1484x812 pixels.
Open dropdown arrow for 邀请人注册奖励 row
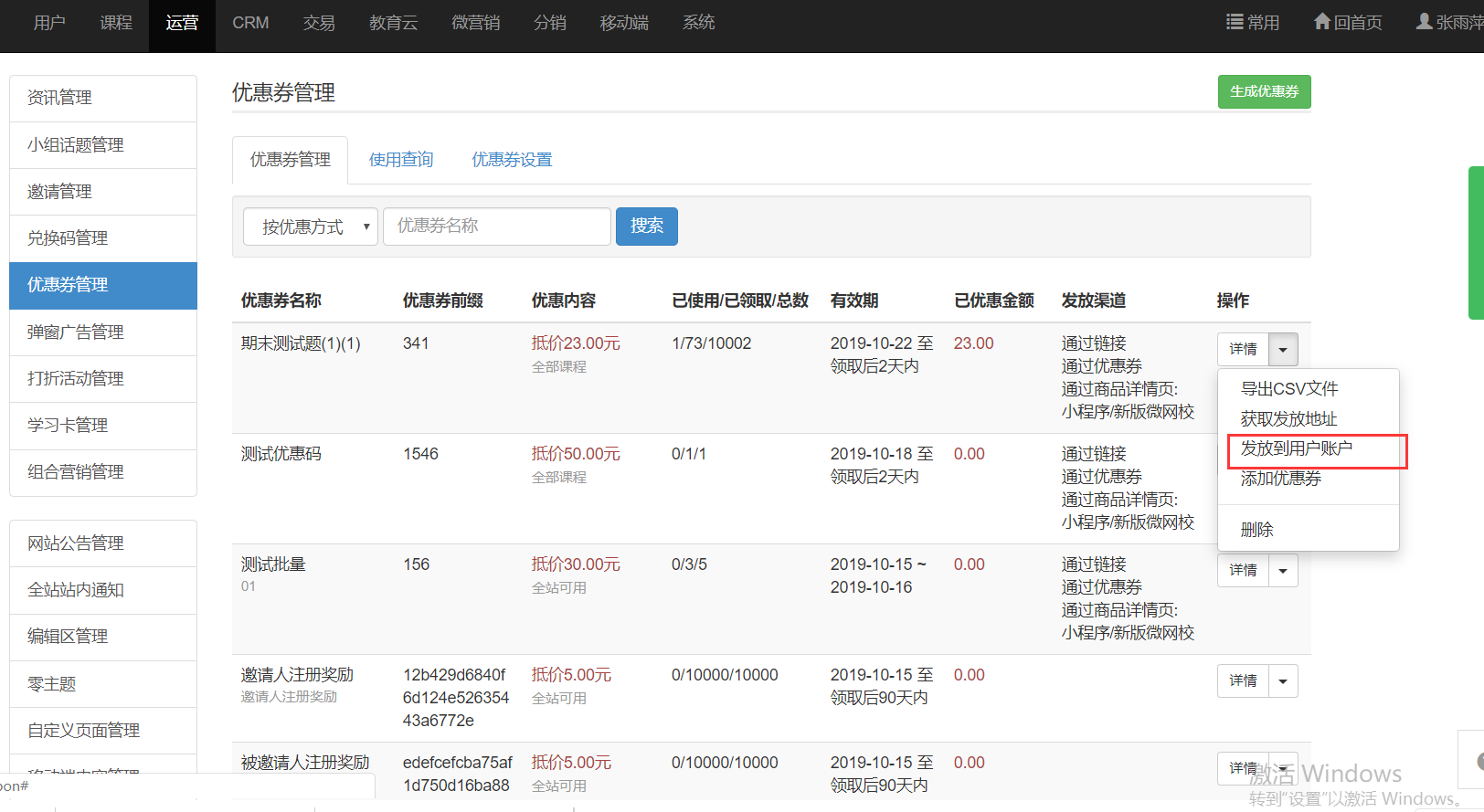(1283, 681)
